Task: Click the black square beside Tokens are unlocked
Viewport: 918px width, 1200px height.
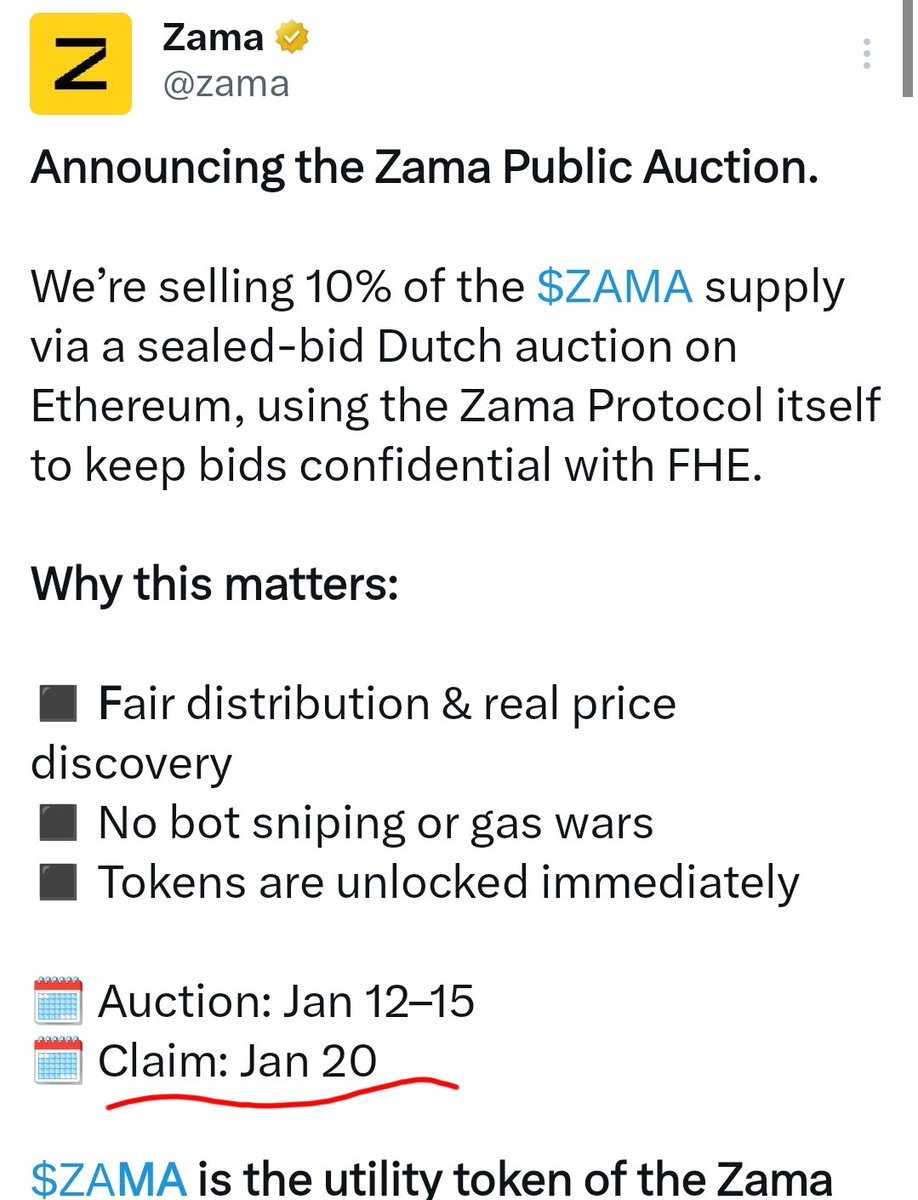Action: (x=52, y=883)
